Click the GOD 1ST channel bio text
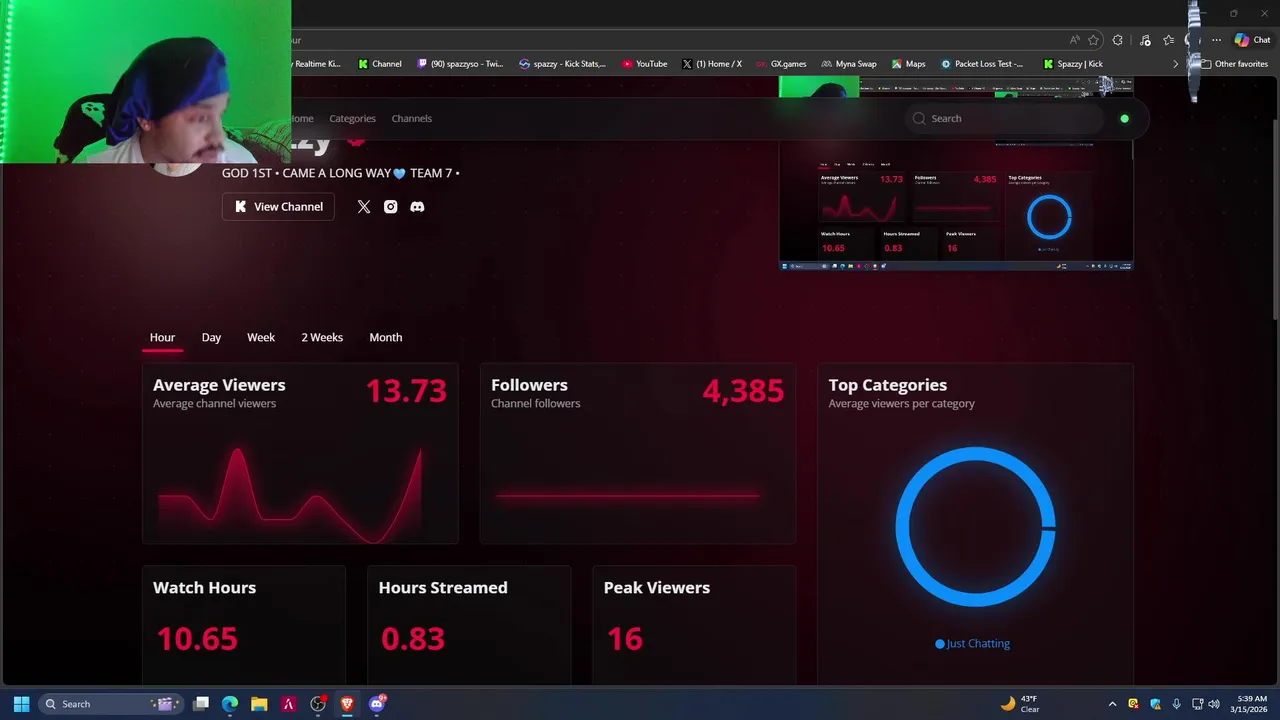The width and height of the screenshot is (1280, 720). click(340, 173)
